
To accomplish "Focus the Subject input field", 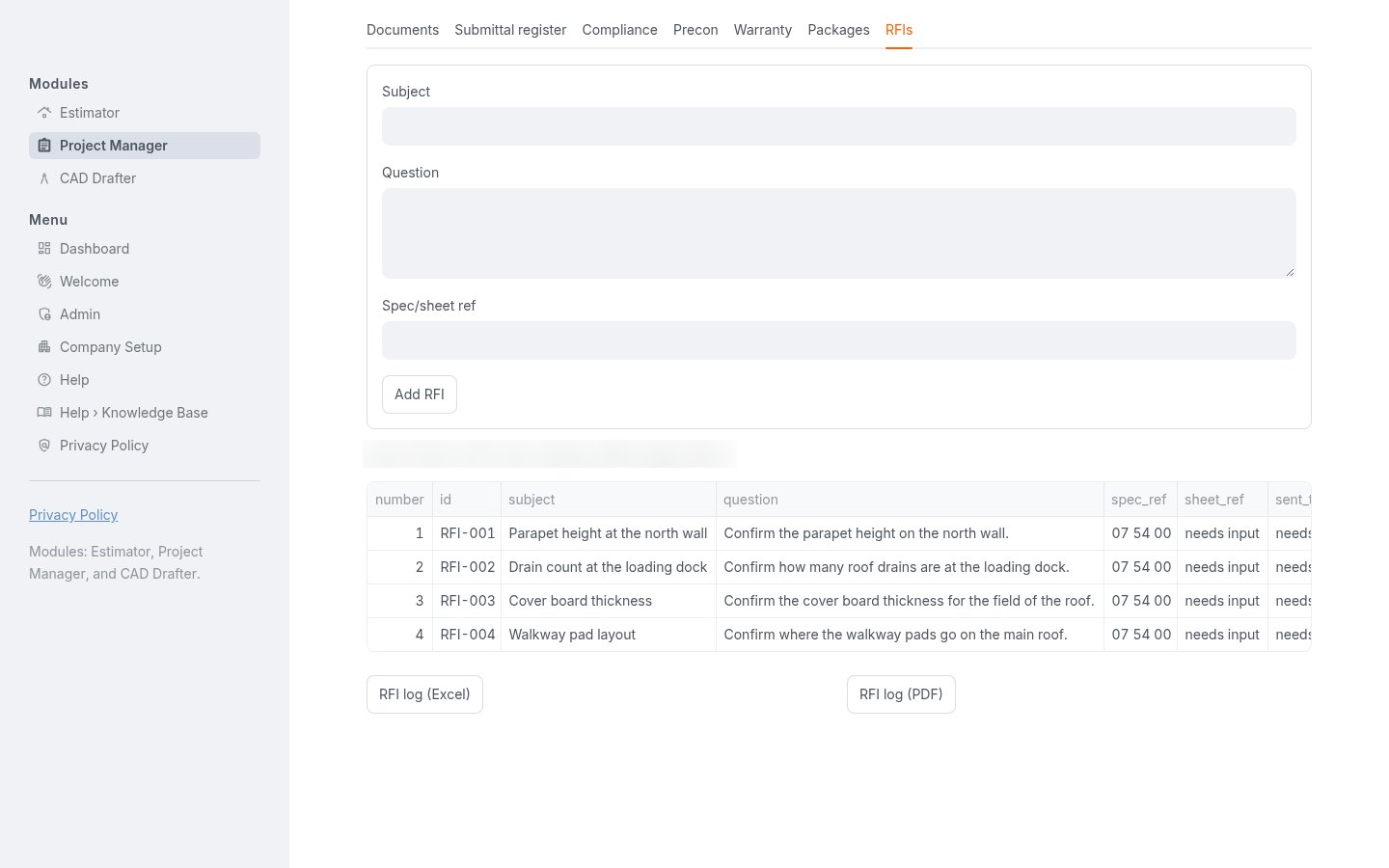I will coord(839,126).
